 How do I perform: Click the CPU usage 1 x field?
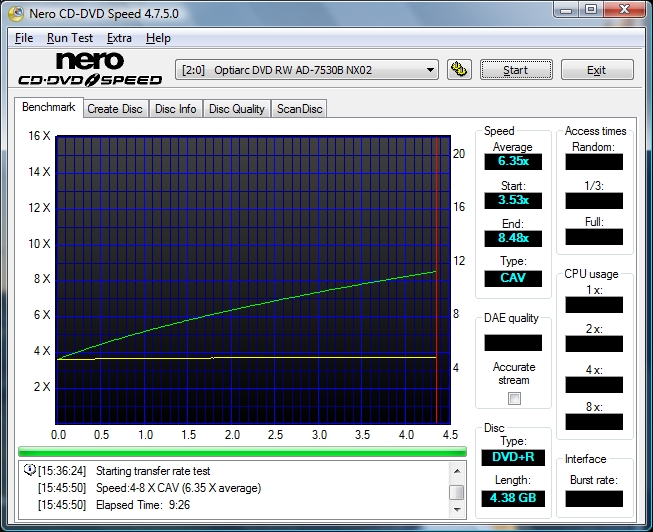594,305
